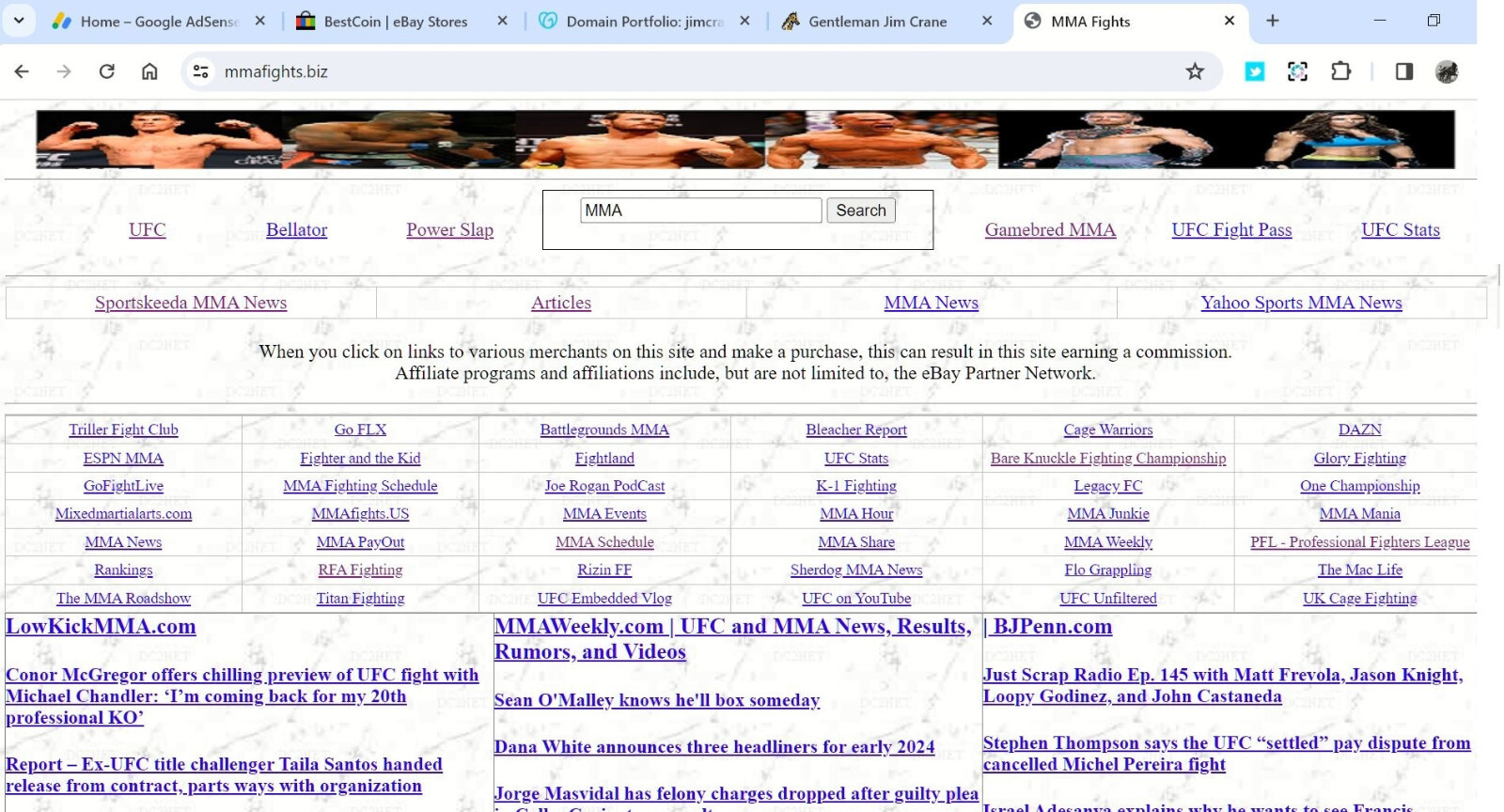Image resolution: width=1504 pixels, height=812 pixels.
Task: Open the Just Scrap Radio Ep. 145 article
Action: click(1223, 685)
